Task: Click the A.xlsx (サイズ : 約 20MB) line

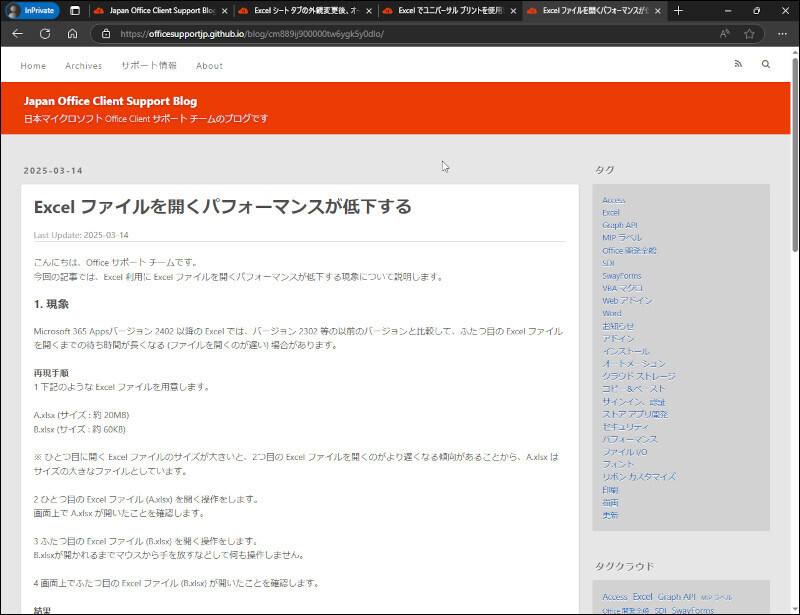Action: [82, 415]
